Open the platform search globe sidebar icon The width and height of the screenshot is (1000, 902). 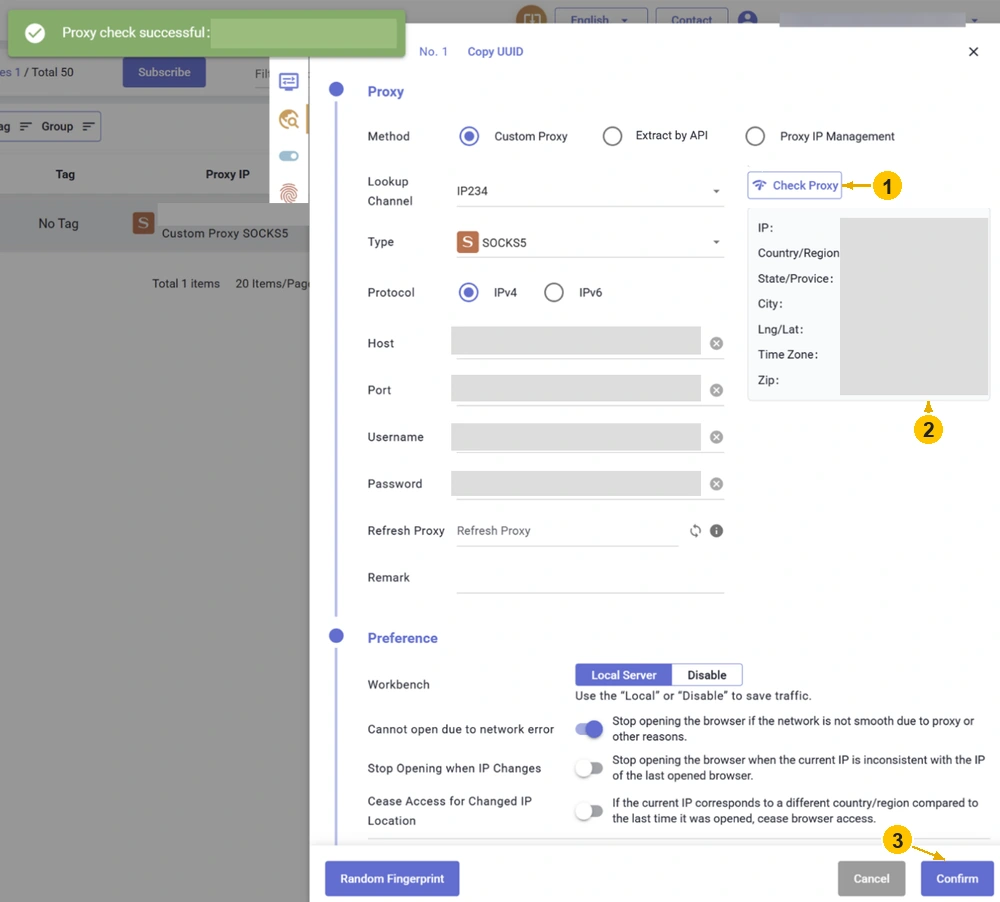point(288,119)
